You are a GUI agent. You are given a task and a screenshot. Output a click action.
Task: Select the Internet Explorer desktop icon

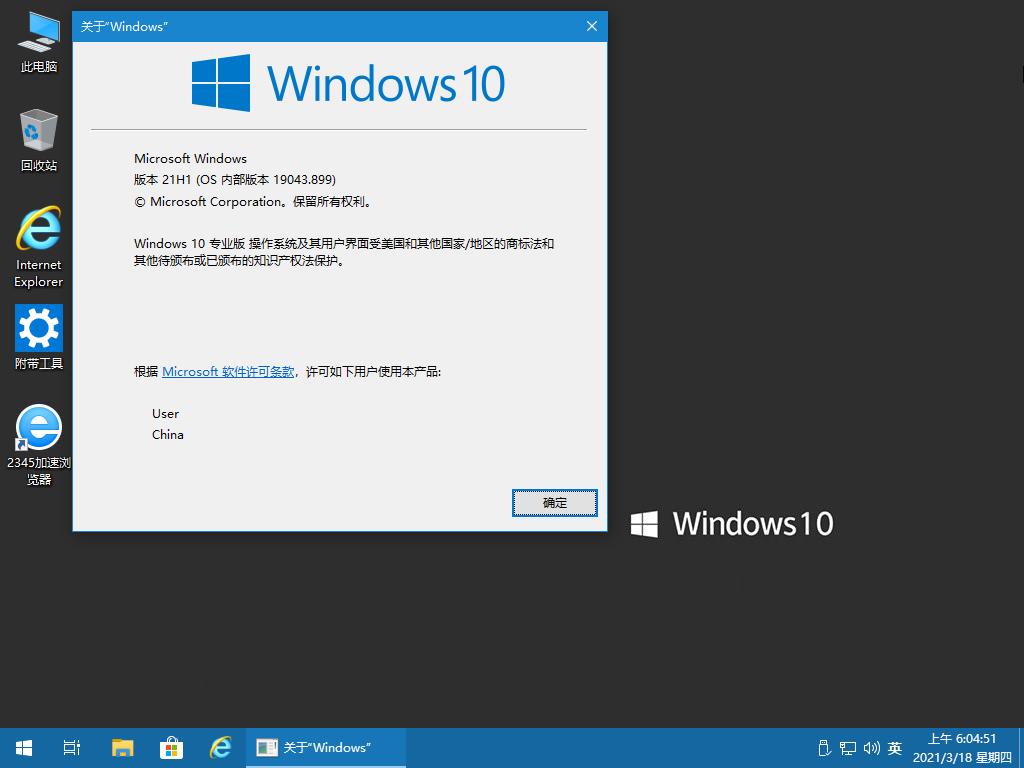(x=39, y=247)
